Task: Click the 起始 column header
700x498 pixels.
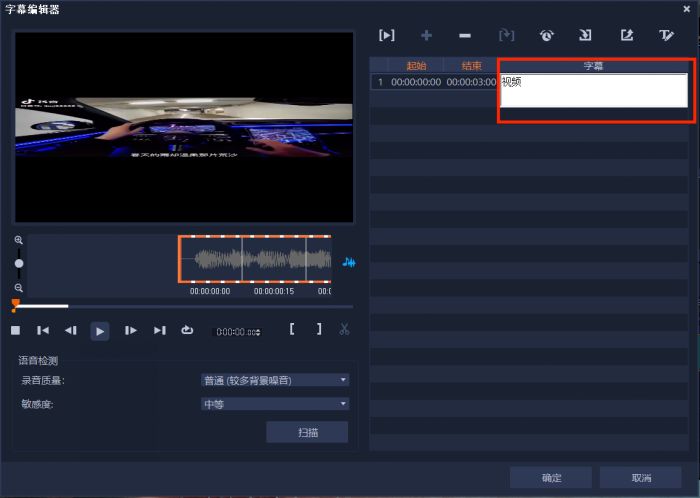Action: pos(416,66)
